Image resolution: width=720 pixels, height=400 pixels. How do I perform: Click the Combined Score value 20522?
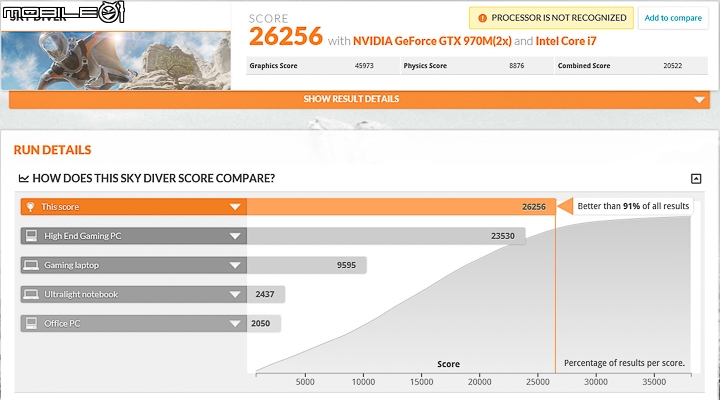click(673, 66)
